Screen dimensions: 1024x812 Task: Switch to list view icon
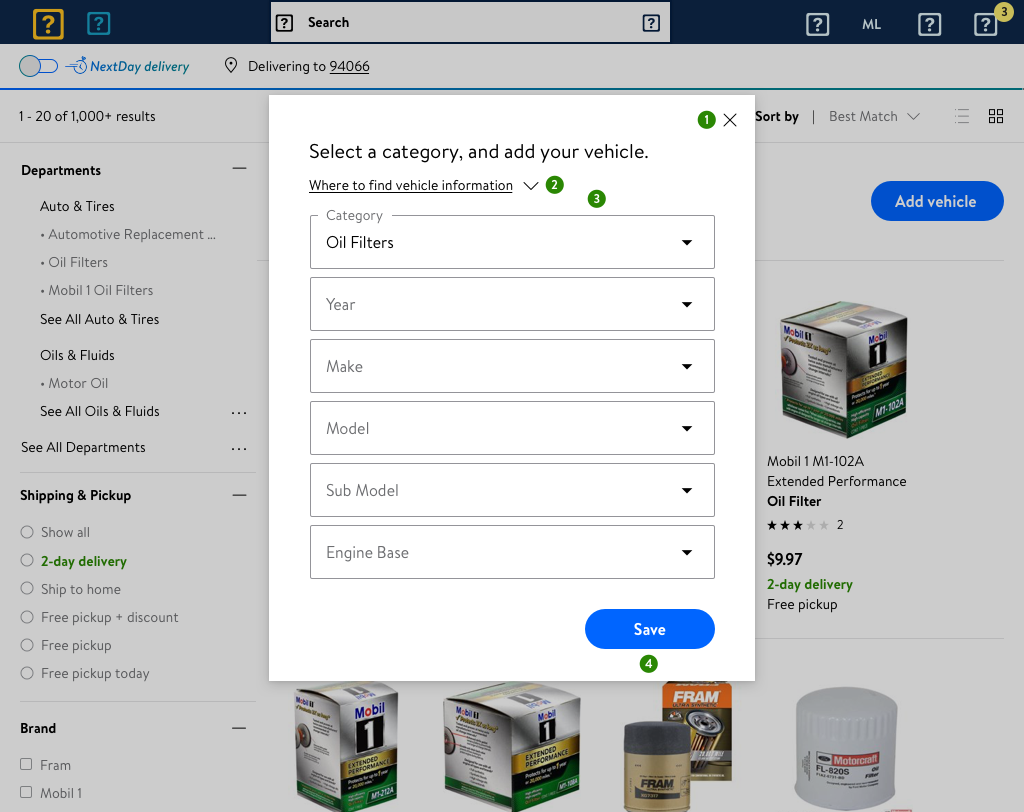961,116
